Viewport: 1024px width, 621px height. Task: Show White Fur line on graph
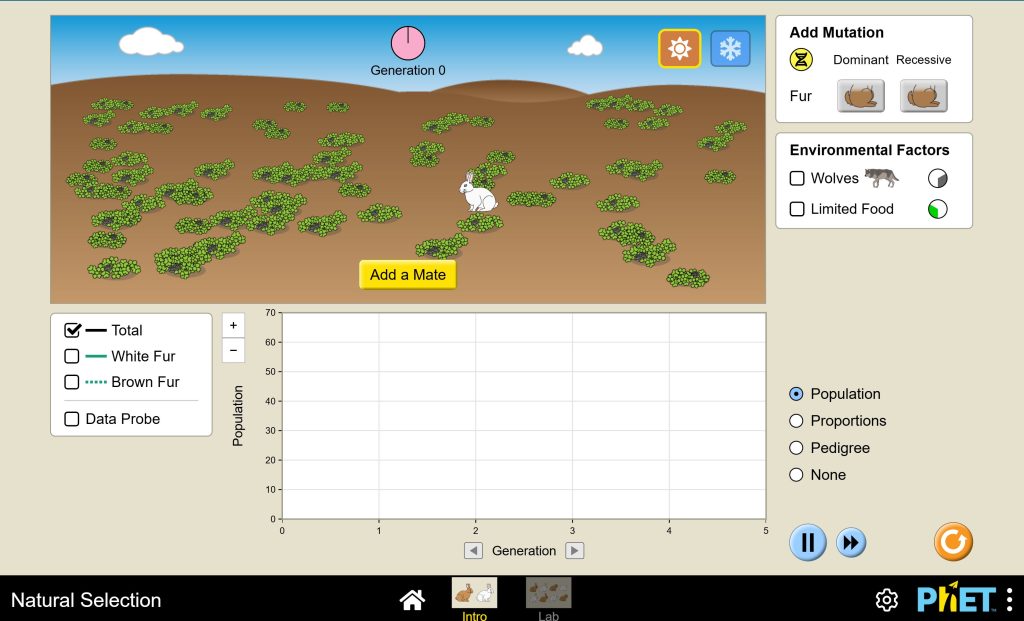pyautogui.click(x=72, y=356)
